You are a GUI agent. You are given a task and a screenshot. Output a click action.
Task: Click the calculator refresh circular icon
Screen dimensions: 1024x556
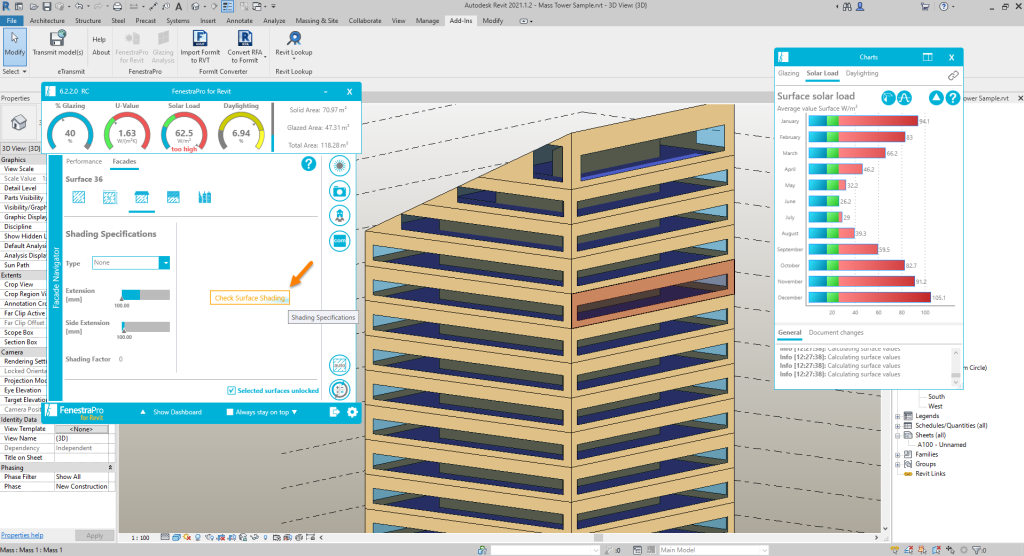pos(340,390)
